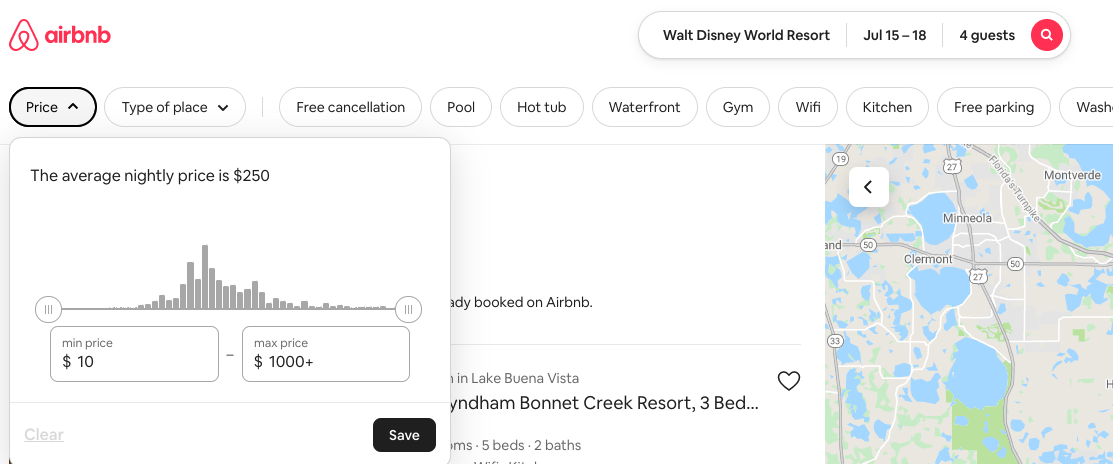
Task: Collapse the map with arrow button
Action: [x=868, y=187]
